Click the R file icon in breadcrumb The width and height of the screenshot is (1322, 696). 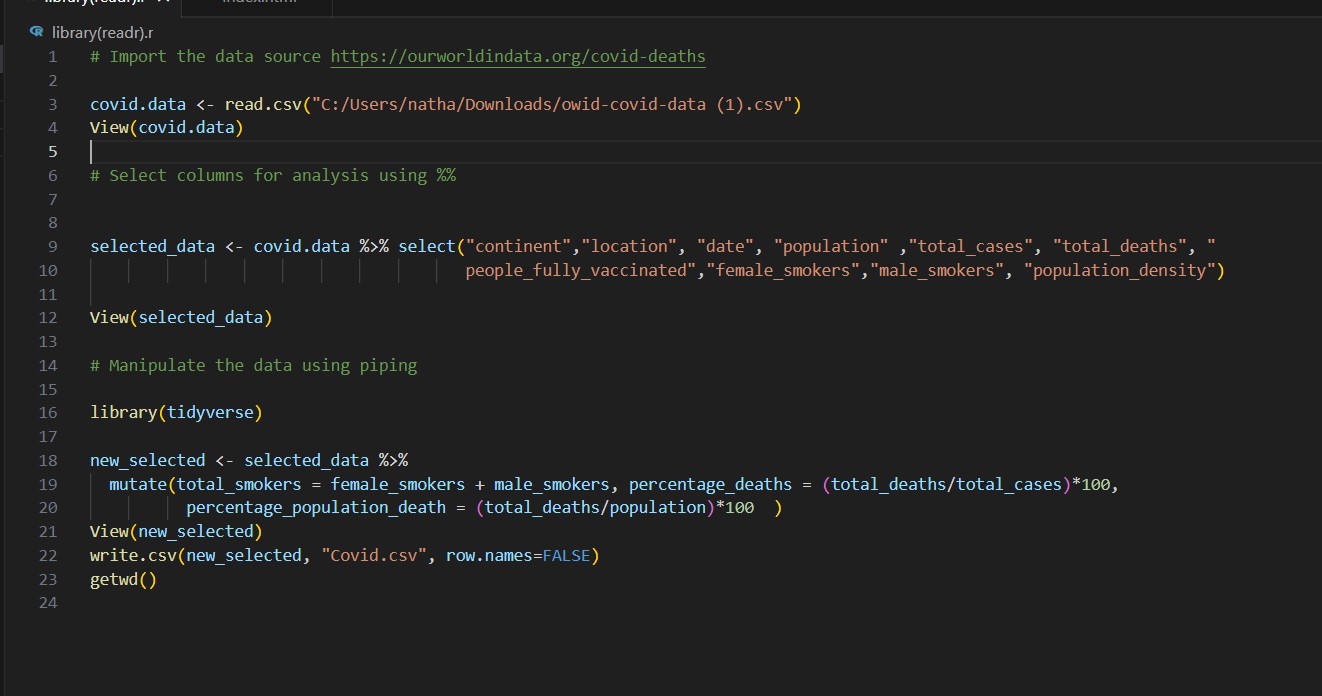point(40,32)
